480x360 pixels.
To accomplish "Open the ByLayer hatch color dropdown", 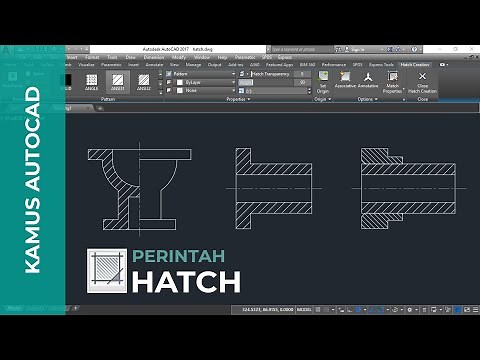I will 206,82.
